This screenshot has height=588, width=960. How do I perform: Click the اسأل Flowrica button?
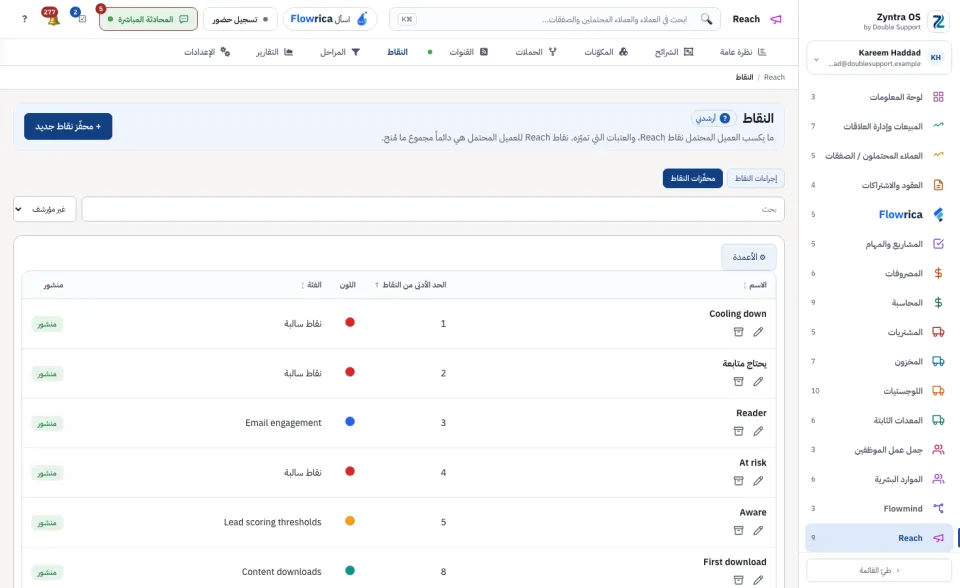pos(329,19)
